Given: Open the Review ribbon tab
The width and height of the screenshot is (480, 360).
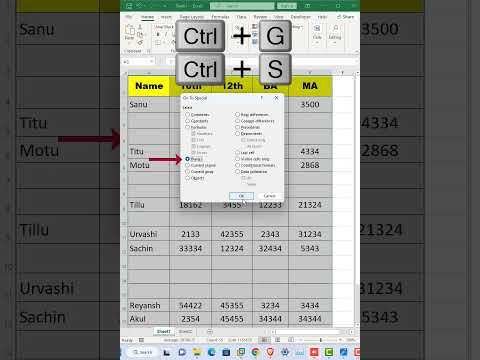Looking at the screenshot, I should click(x=260, y=17).
